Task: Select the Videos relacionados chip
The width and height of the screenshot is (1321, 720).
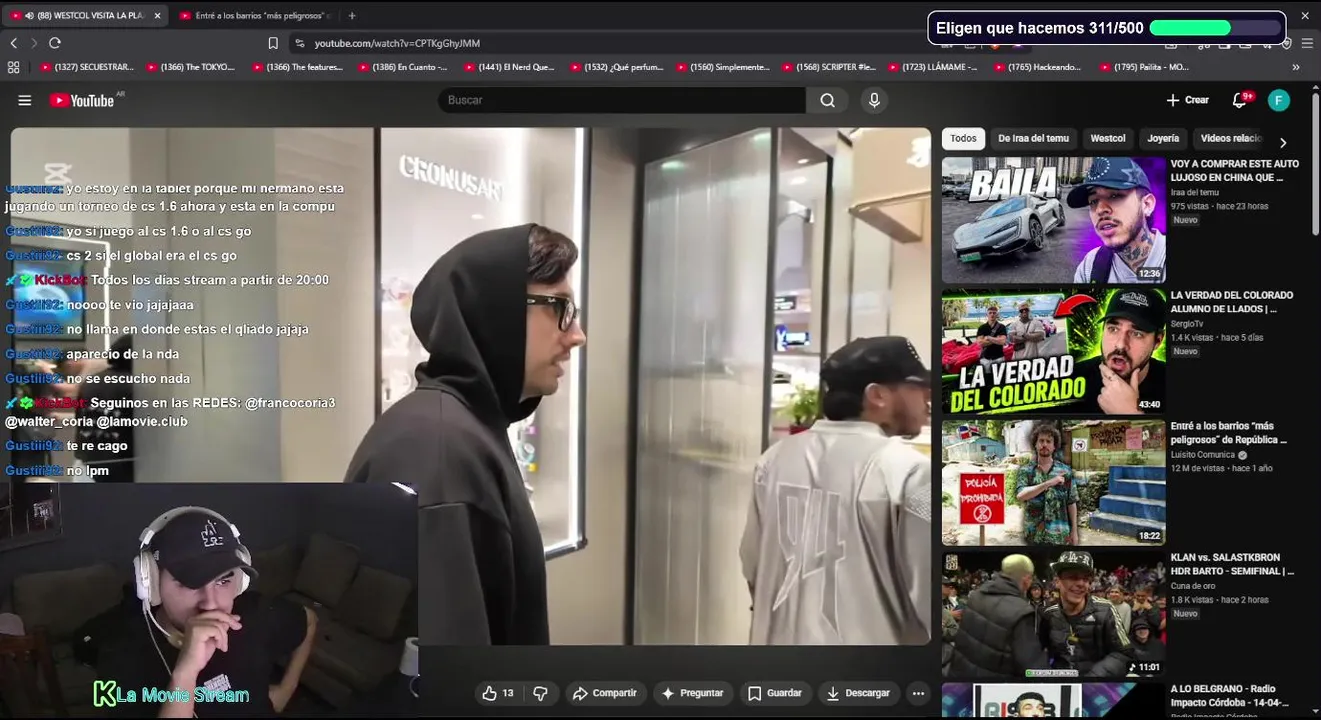Action: coord(1231,139)
